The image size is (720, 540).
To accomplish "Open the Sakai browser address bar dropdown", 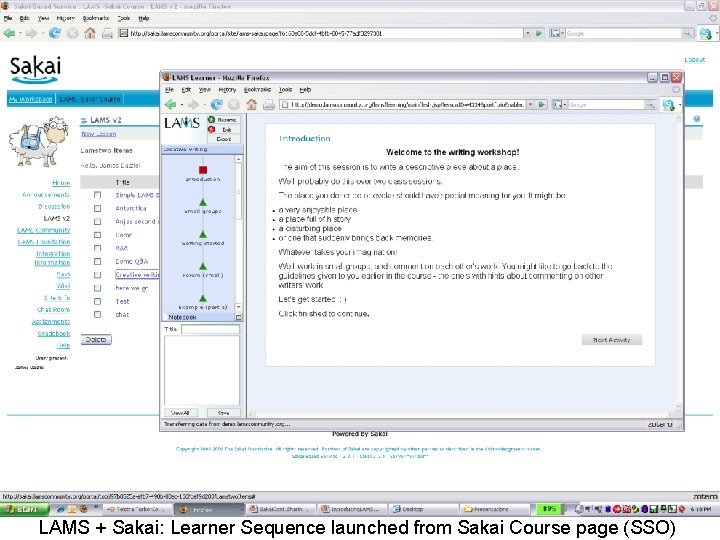I will click(528, 33).
